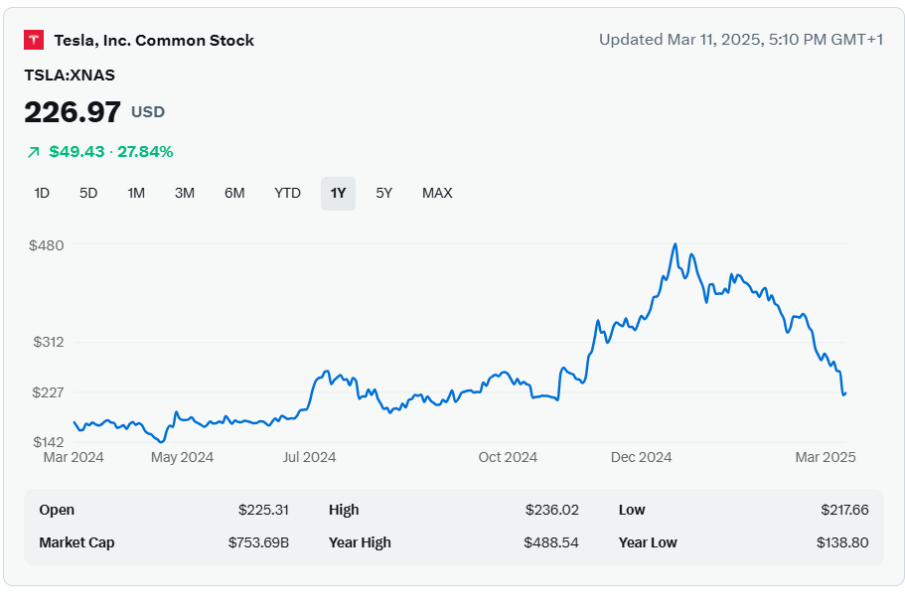905x613 pixels.
Task: Click the Dec 2024 x-axis label
Action: [x=641, y=457]
